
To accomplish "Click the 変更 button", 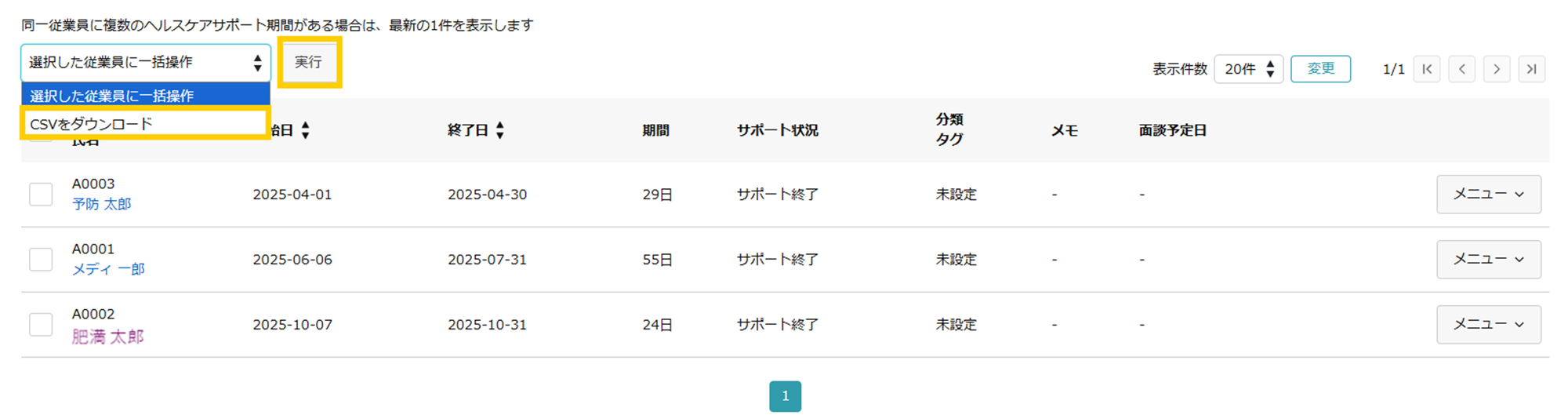I will (1320, 69).
